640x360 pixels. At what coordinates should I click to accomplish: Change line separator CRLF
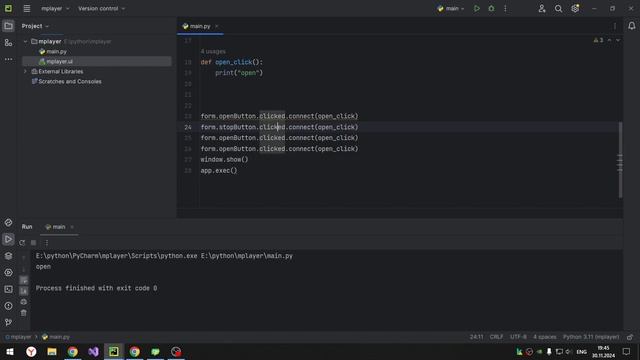click(x=496, y=337)
